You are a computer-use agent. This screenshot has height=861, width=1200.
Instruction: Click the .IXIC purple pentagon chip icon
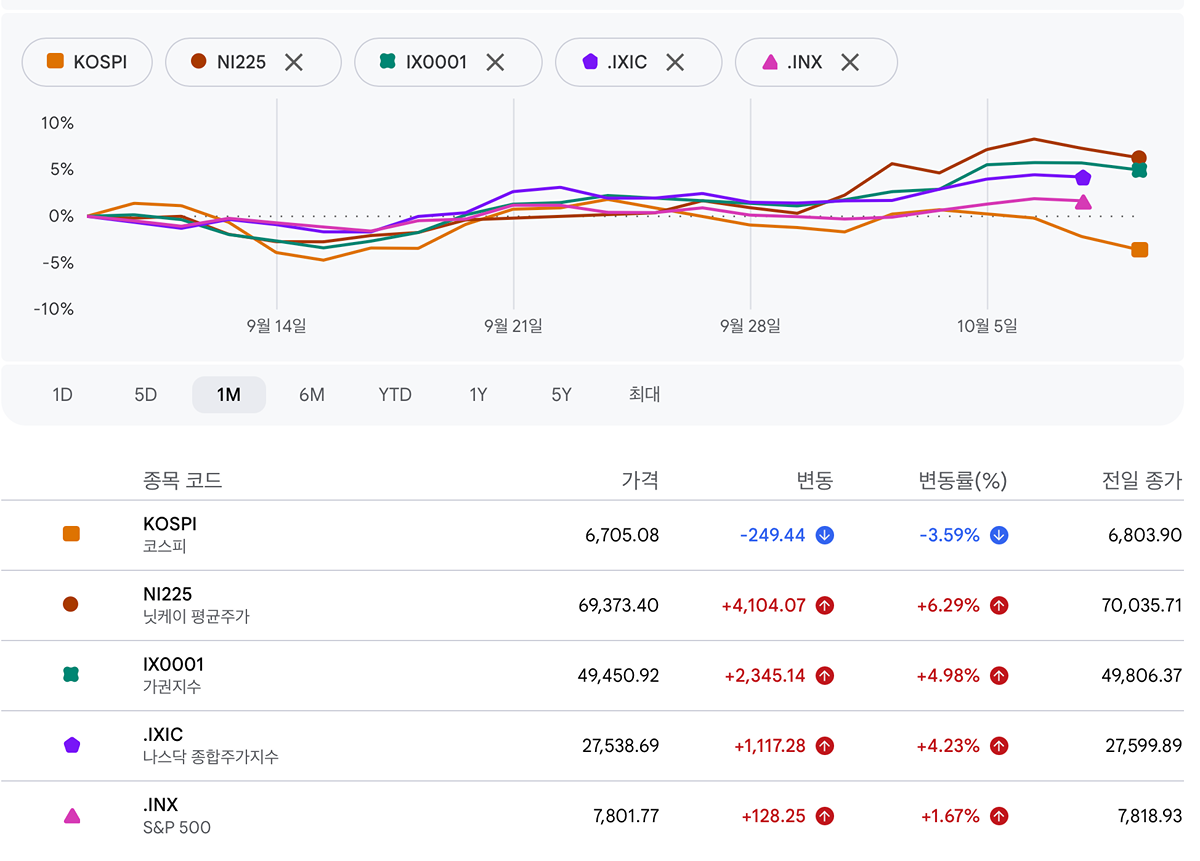[590, 62]
